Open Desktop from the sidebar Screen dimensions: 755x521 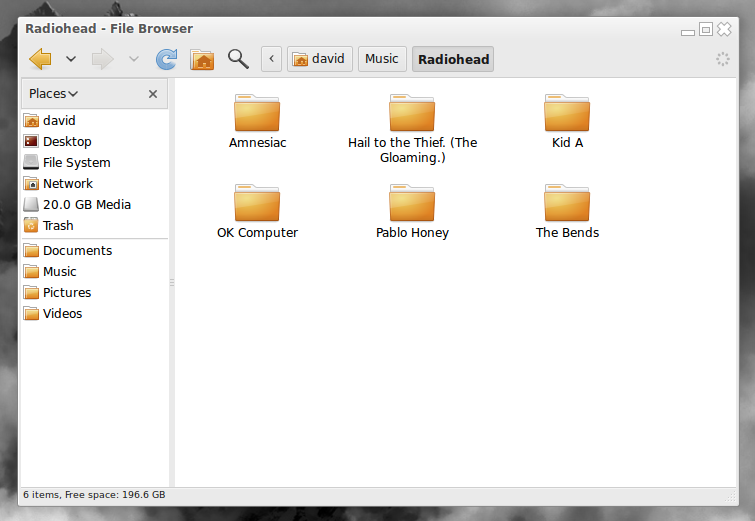(66, 142)
